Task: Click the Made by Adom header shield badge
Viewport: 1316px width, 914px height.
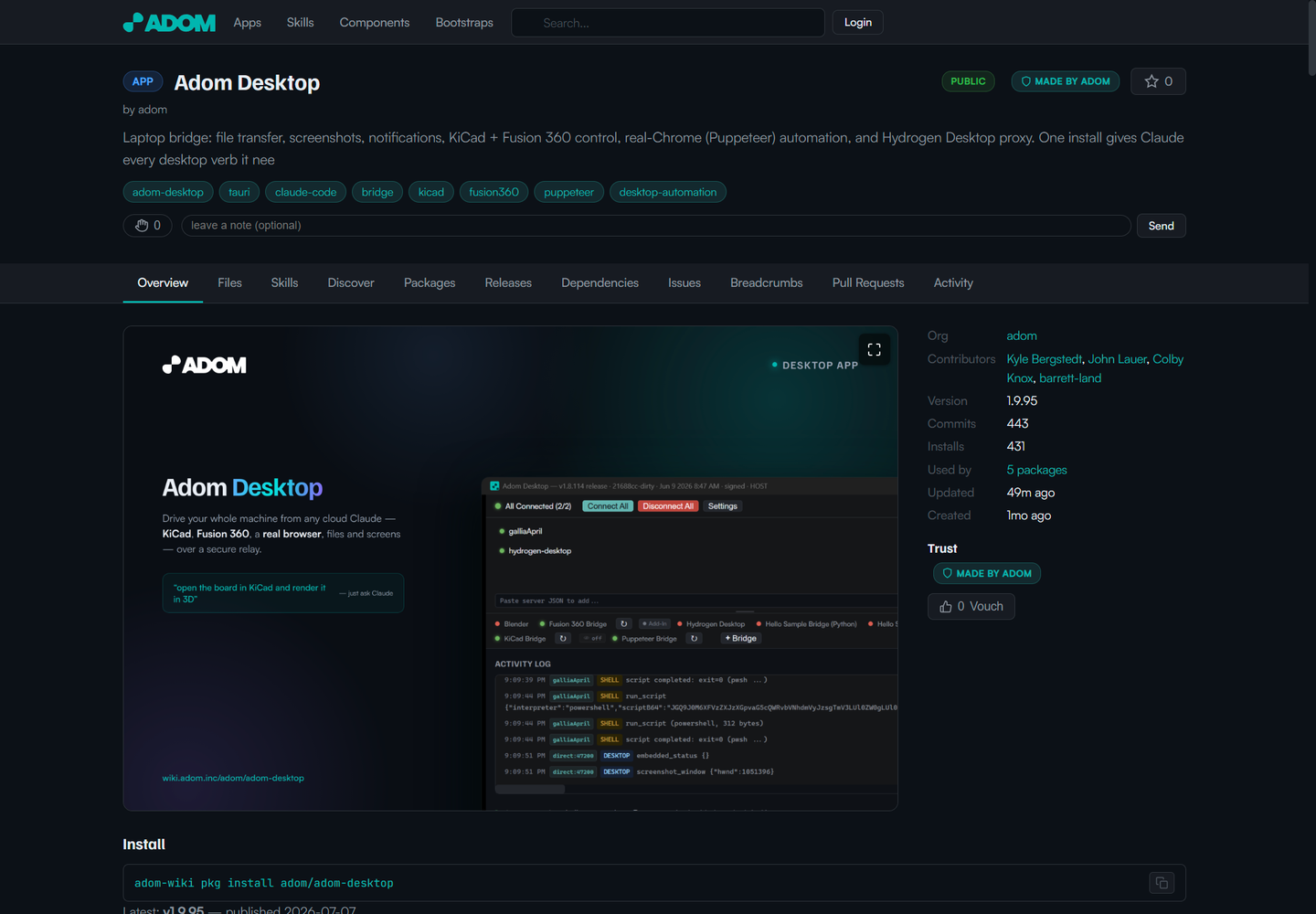Action: 1065,81
